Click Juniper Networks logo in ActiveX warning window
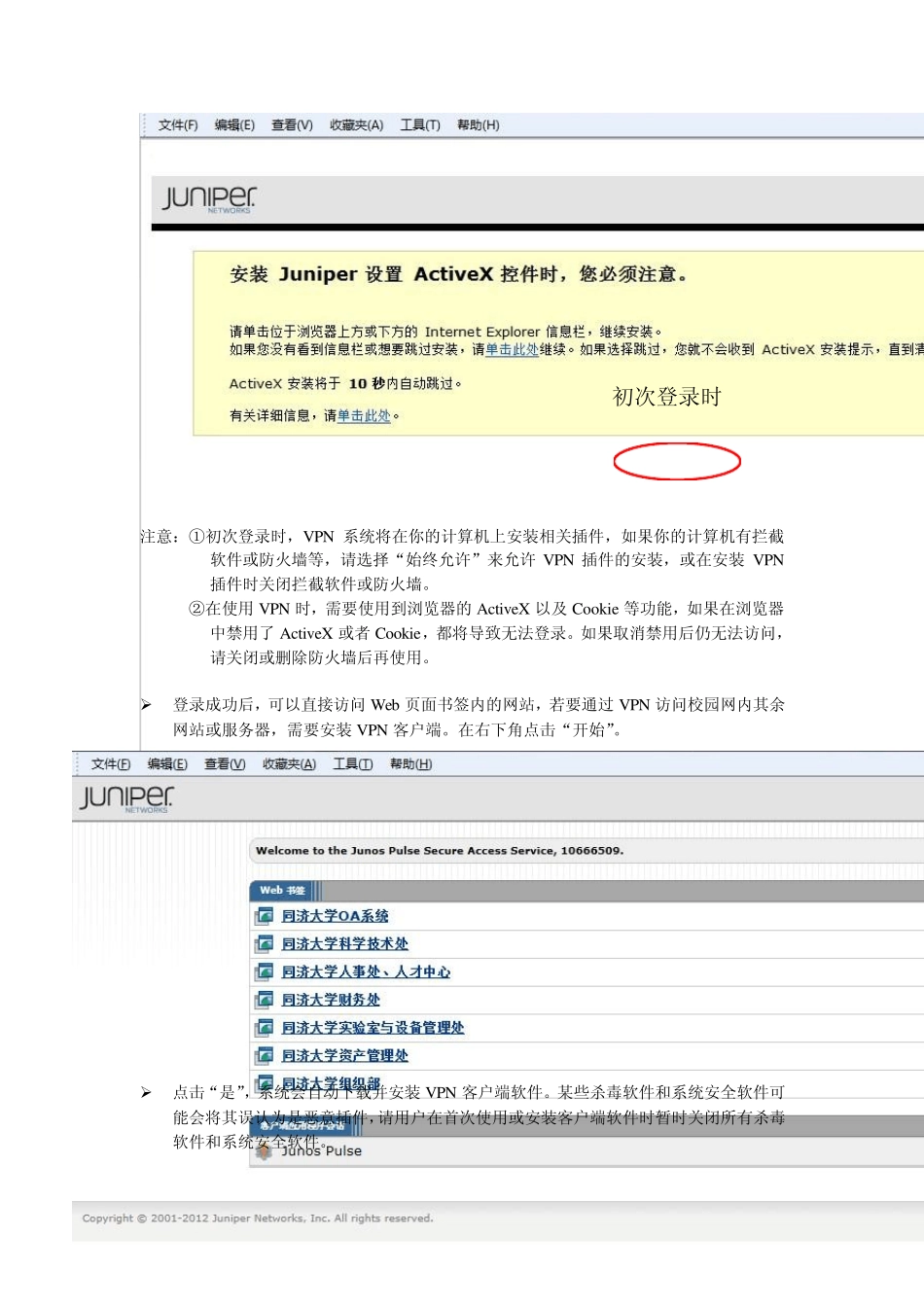The width and height of the screenshot is (924, 1307). pyautogui.click(x=209, y=199)
